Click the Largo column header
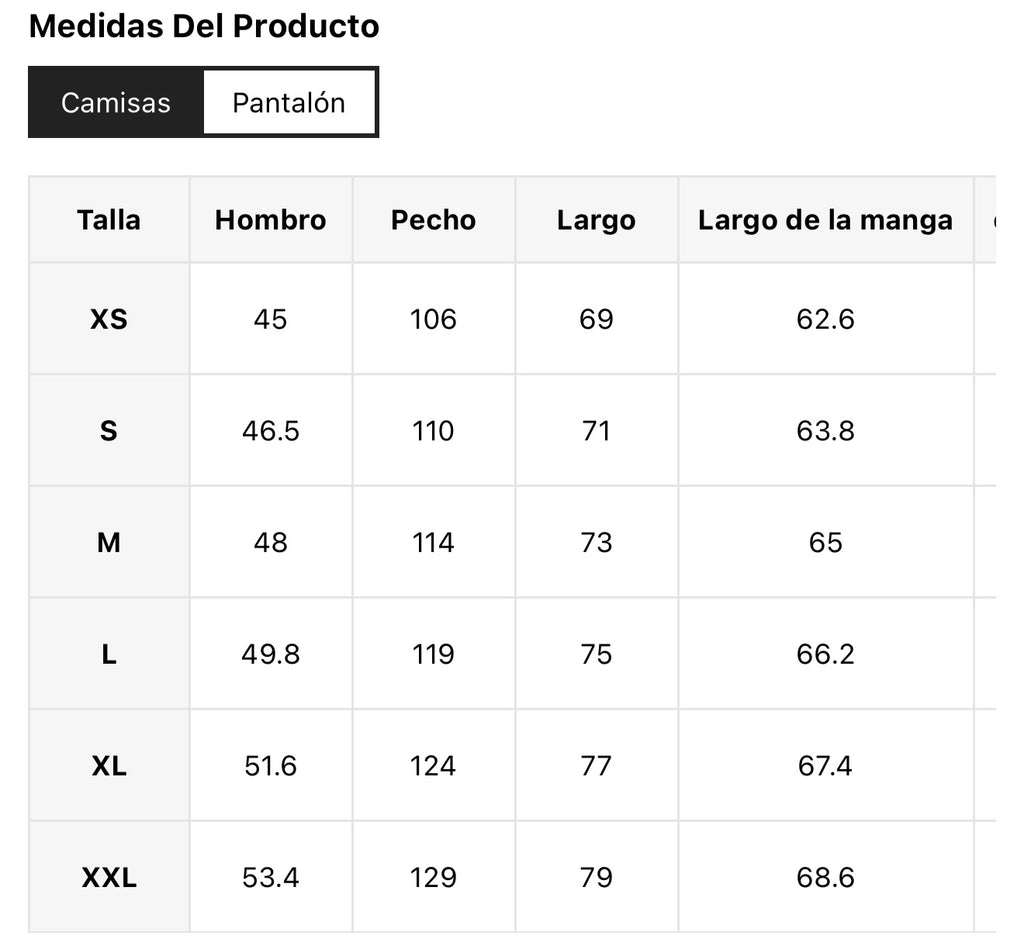The width and height of the screenshot is (1024, 946). coord(596,220)
